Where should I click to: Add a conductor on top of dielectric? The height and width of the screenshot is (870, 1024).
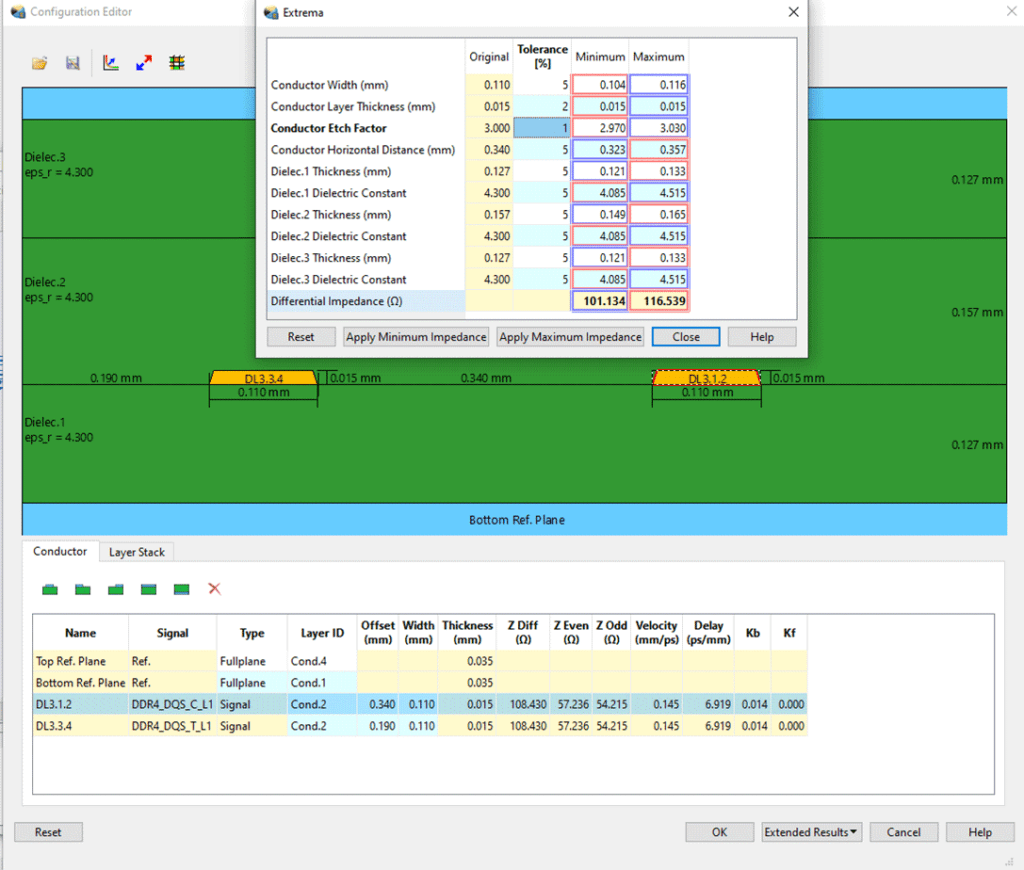coord(49,590)
